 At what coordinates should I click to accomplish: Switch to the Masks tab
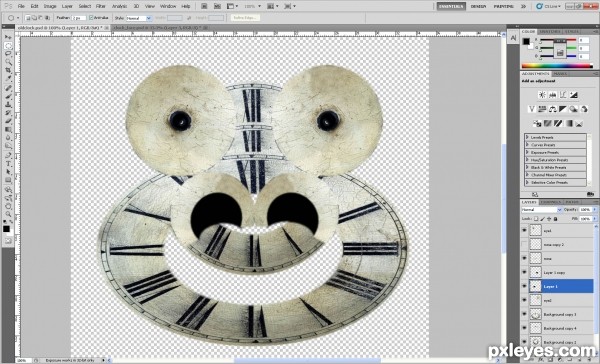point(560,73)
